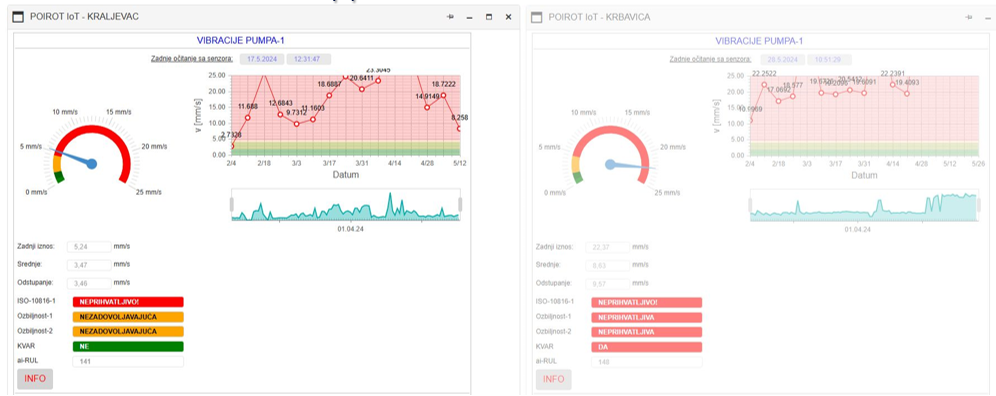Click the 22.2522 data point on KRBAVICA chart
Screen dimensions: 996x396
tap(765, 85)
